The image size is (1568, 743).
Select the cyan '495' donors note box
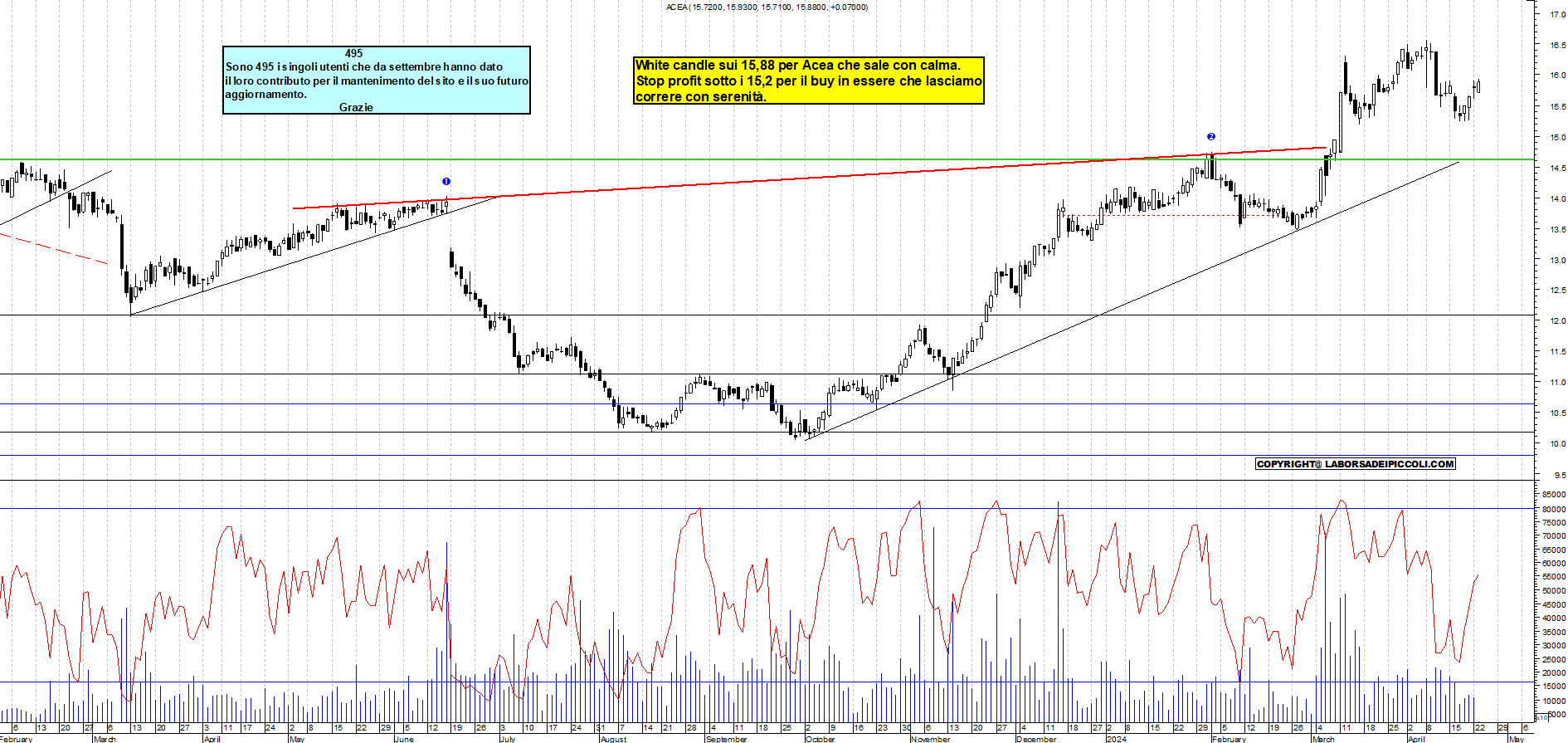377,80
